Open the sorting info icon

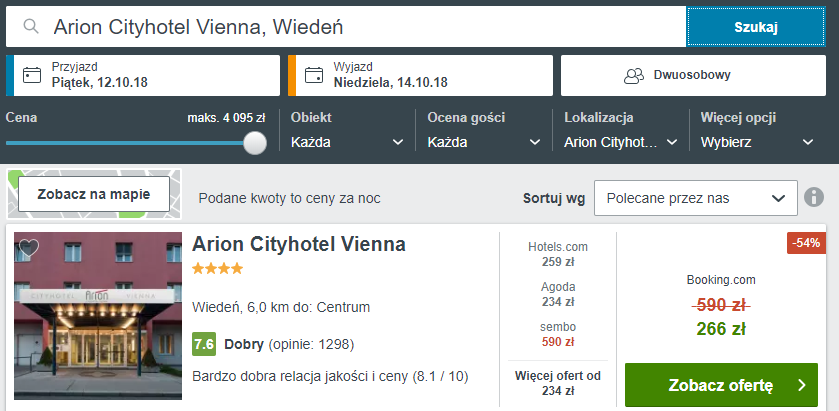(814, 197)
